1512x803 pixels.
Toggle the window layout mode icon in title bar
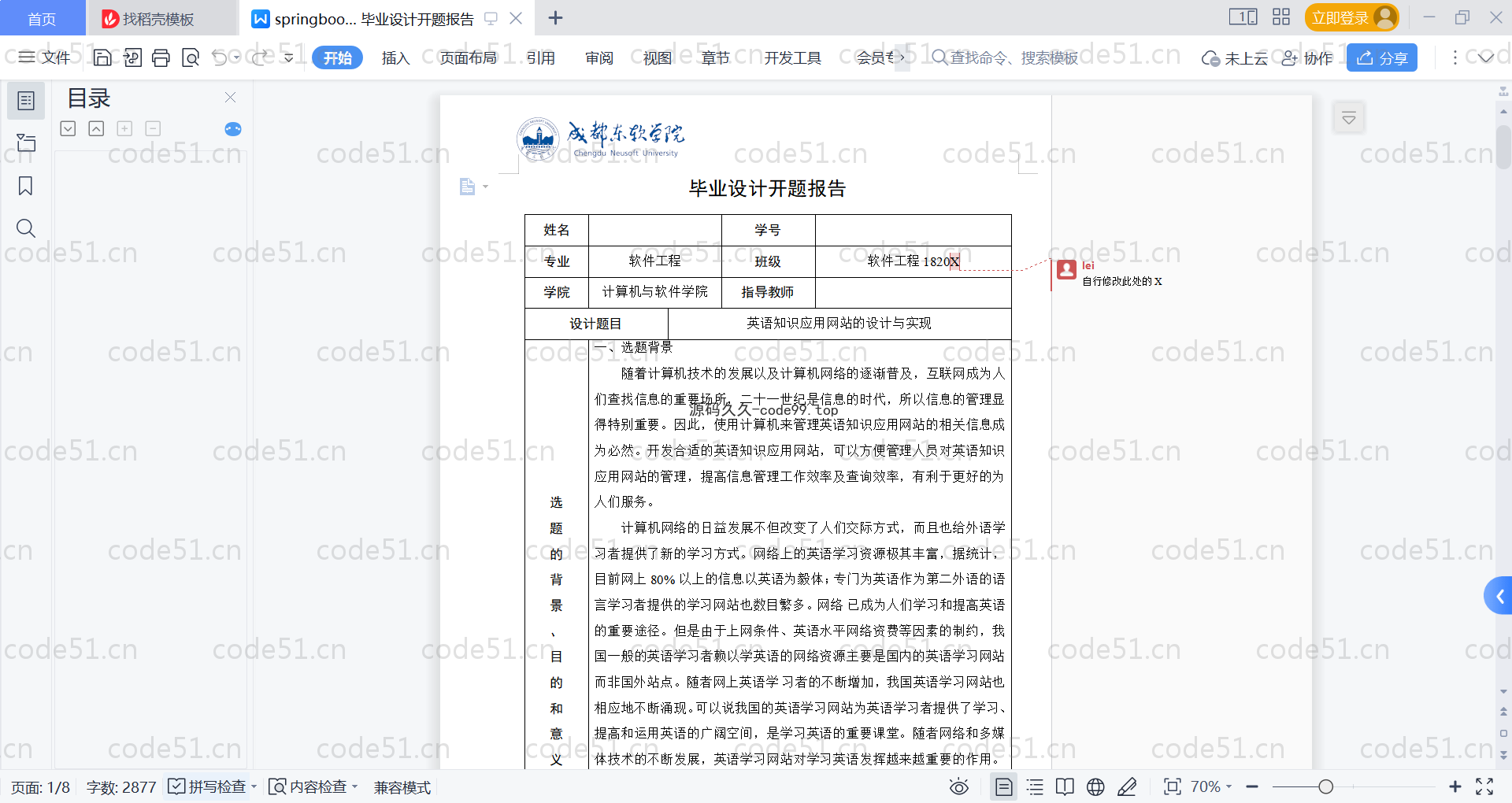point(1243,17)
